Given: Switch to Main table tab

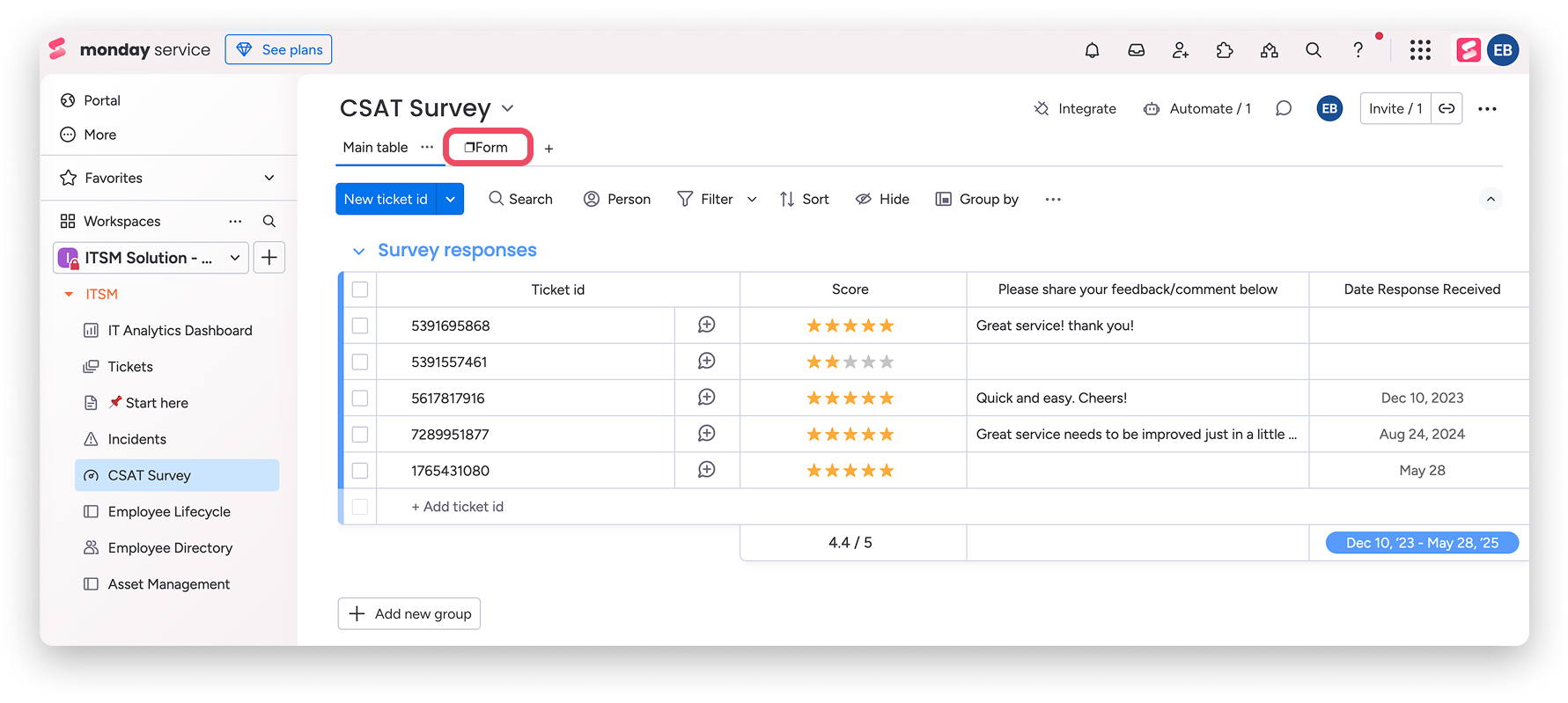Looking at the screenshot, I should click(375, 147).
